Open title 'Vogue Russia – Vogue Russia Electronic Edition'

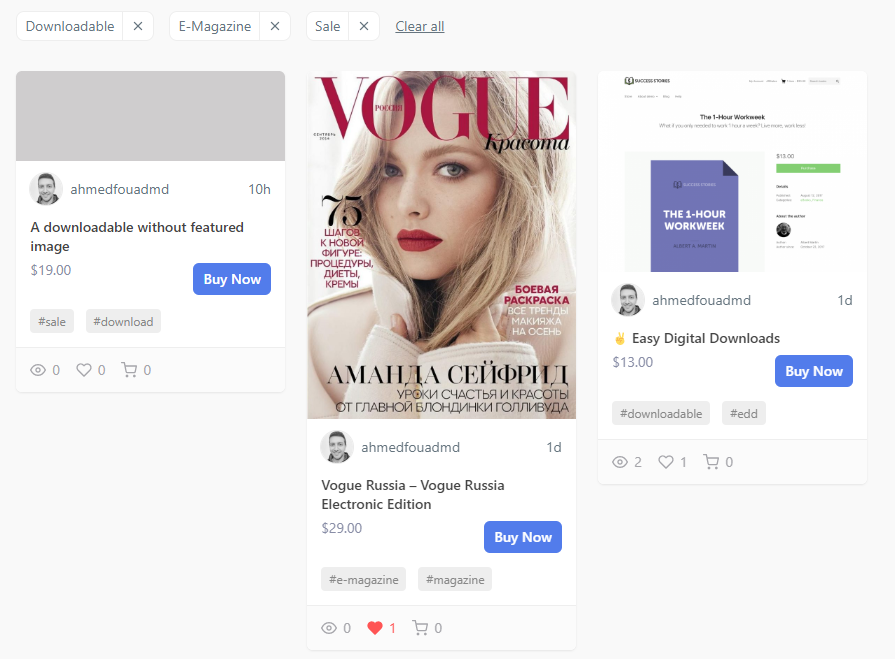(413, 495)
